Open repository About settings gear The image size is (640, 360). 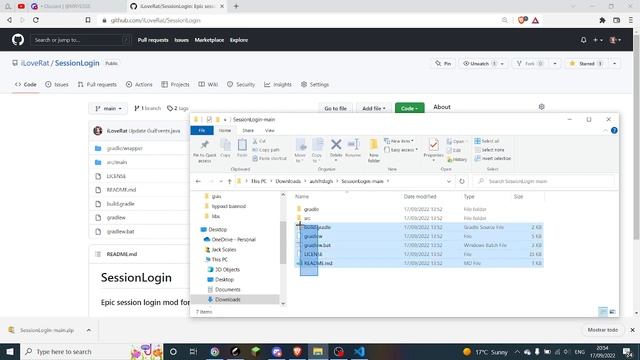click(x=542, y=107)
